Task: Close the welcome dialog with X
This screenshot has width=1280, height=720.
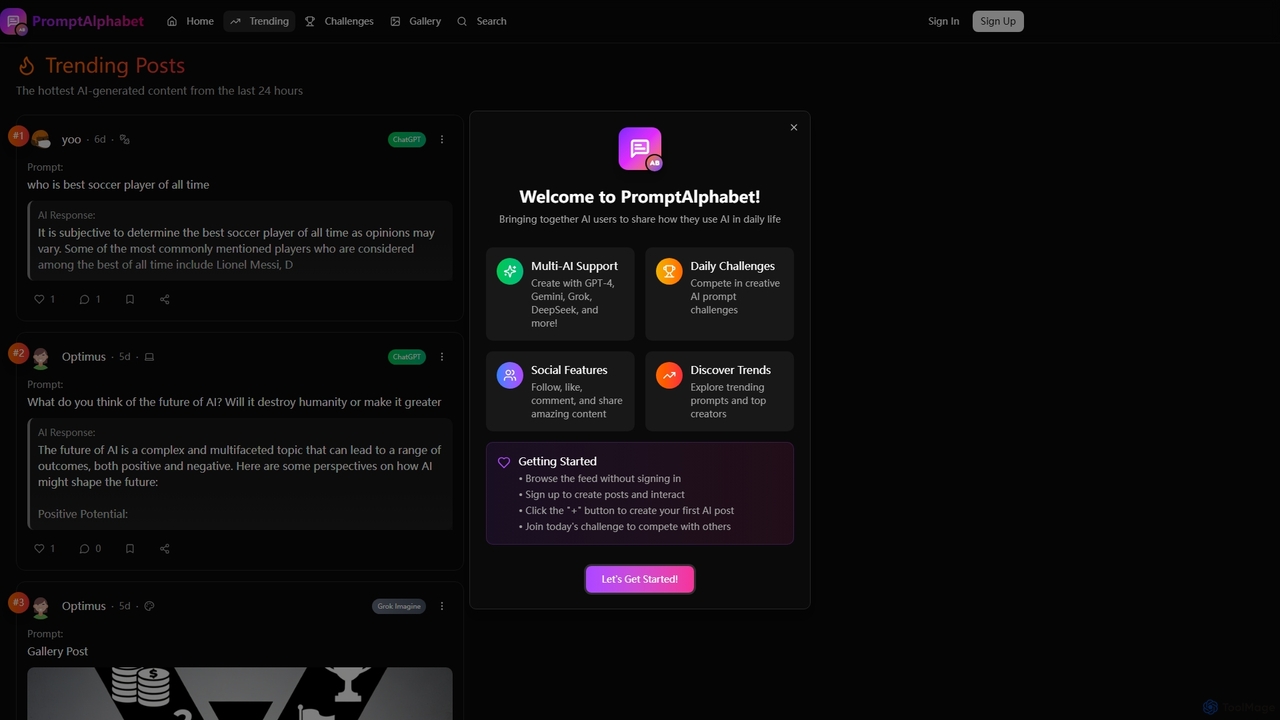Action: (794, 127)
